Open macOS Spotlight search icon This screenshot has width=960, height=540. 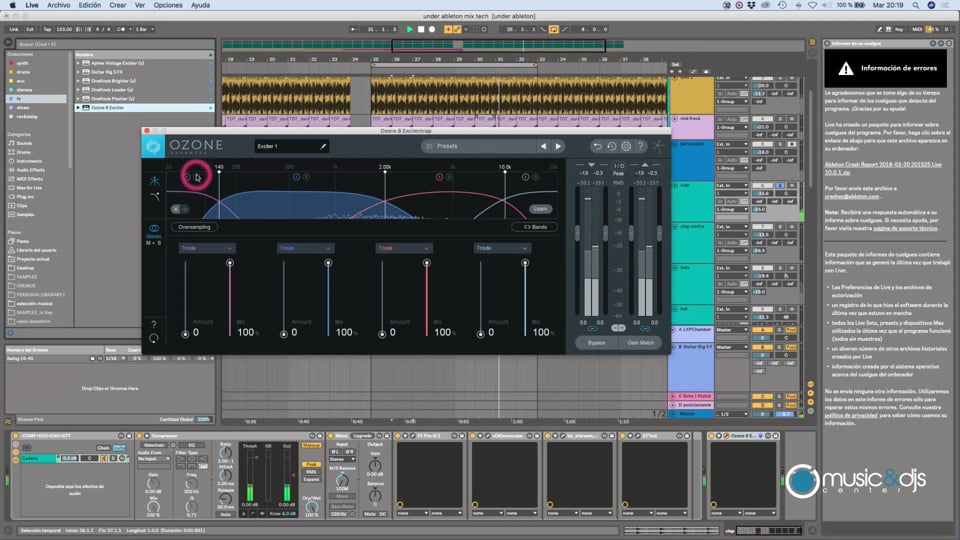(915, 5)
